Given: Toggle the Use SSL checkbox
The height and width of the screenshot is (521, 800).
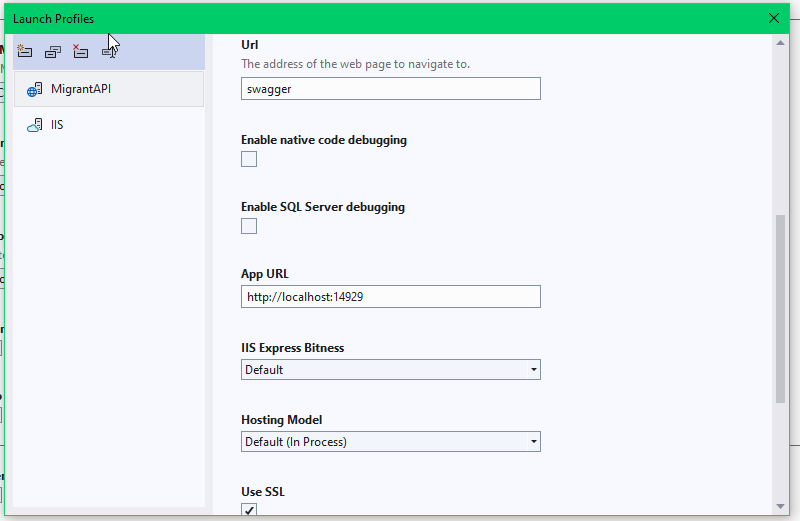Looking at the screenshot, I should [249, 509].
